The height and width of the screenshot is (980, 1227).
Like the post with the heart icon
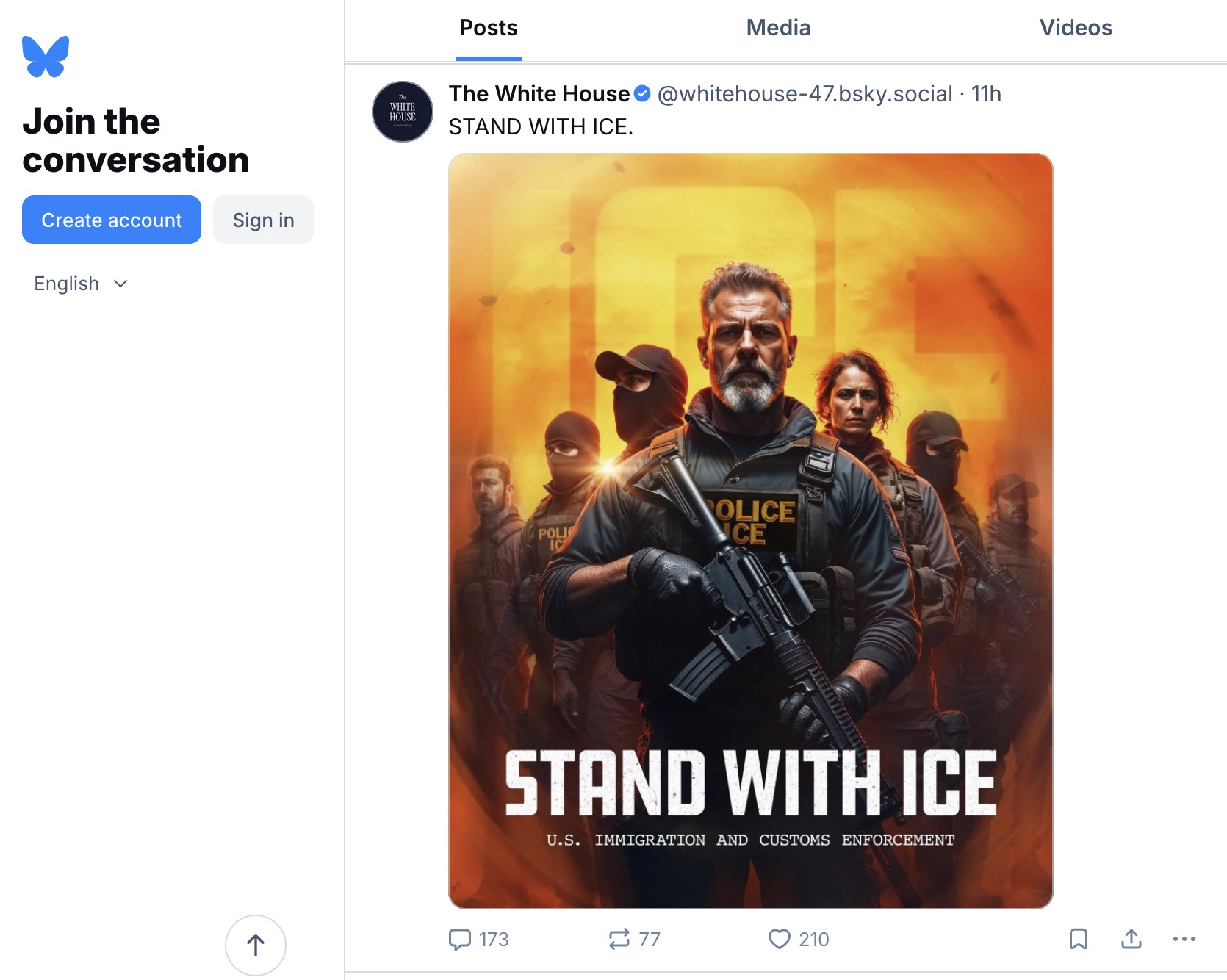pos(779,939)
